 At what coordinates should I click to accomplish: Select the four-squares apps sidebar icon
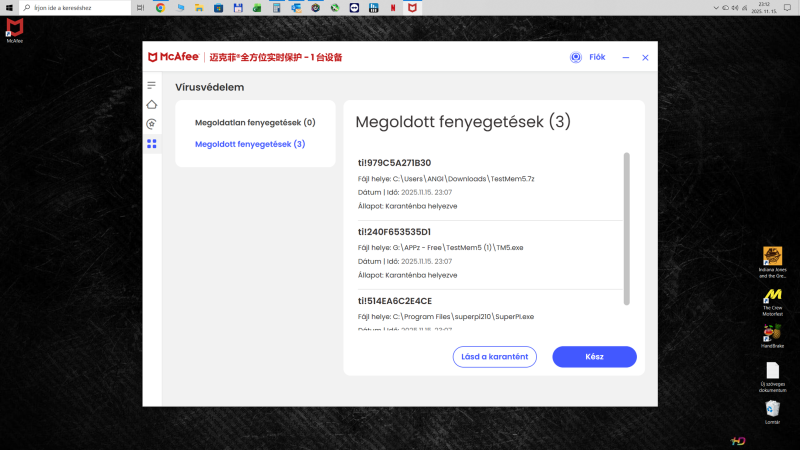152,144
